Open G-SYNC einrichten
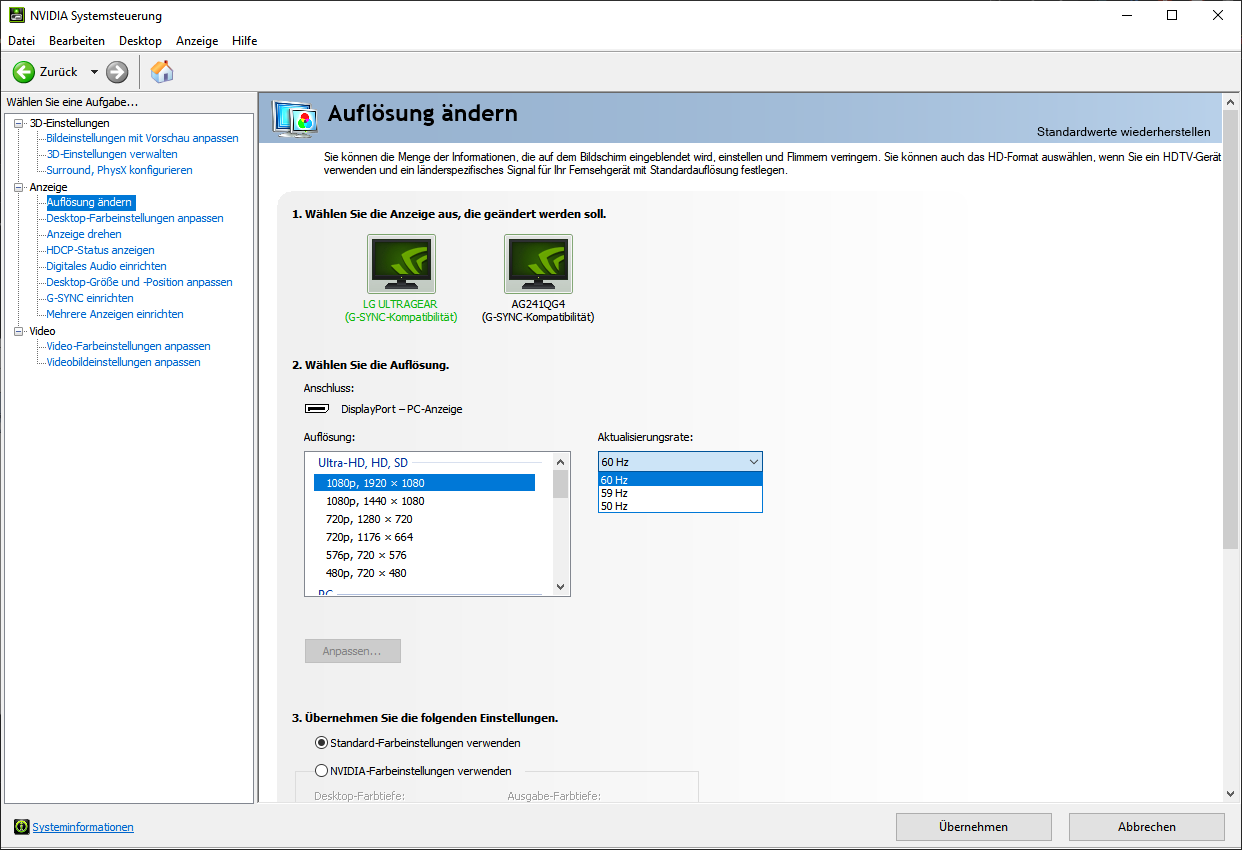The image size is (1242, 850). pos(90,298)
